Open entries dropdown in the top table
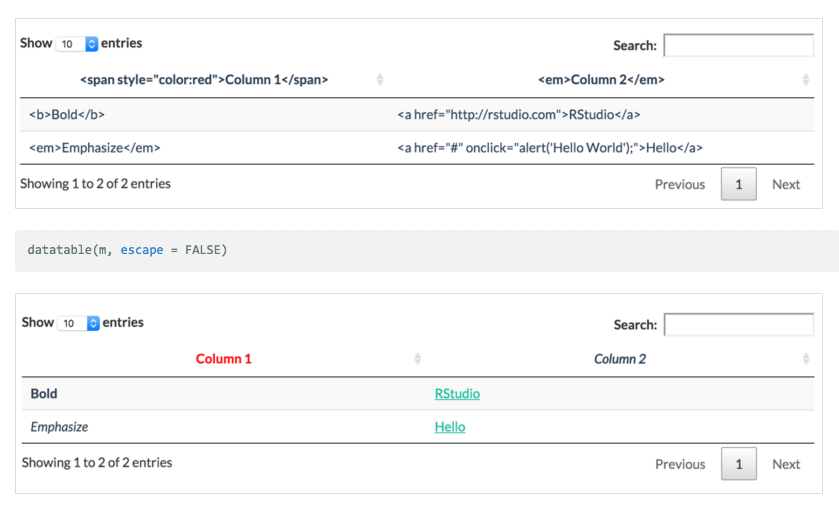 78,44
